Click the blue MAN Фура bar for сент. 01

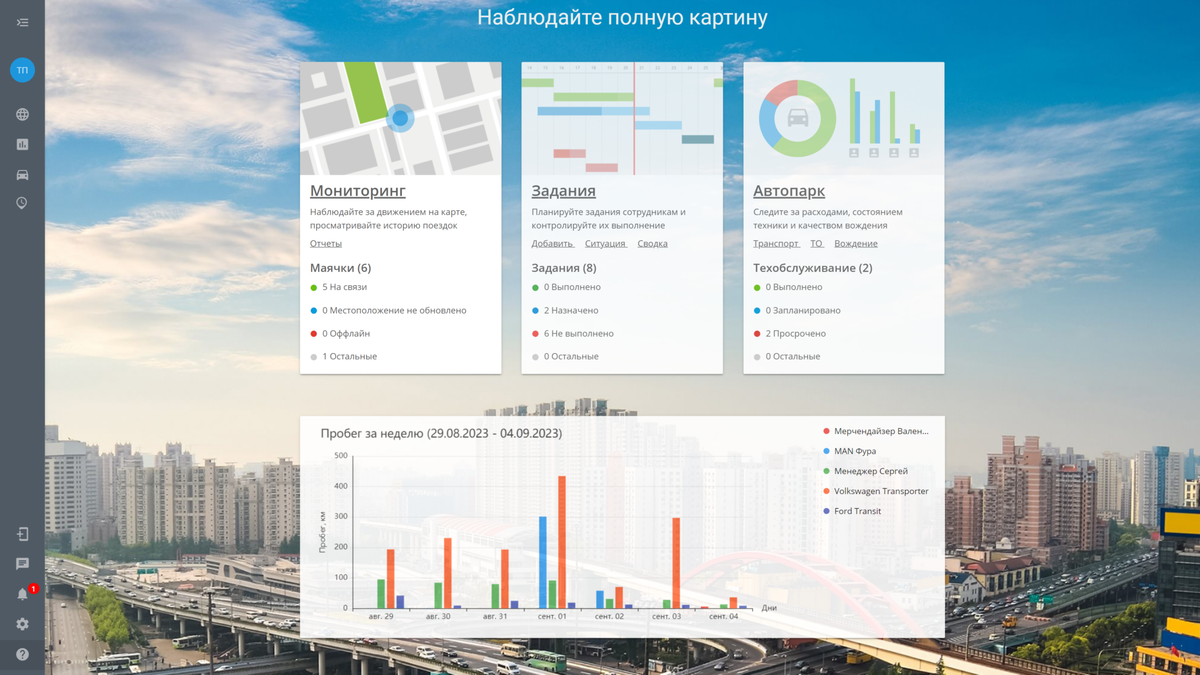(x=543, y=562)
